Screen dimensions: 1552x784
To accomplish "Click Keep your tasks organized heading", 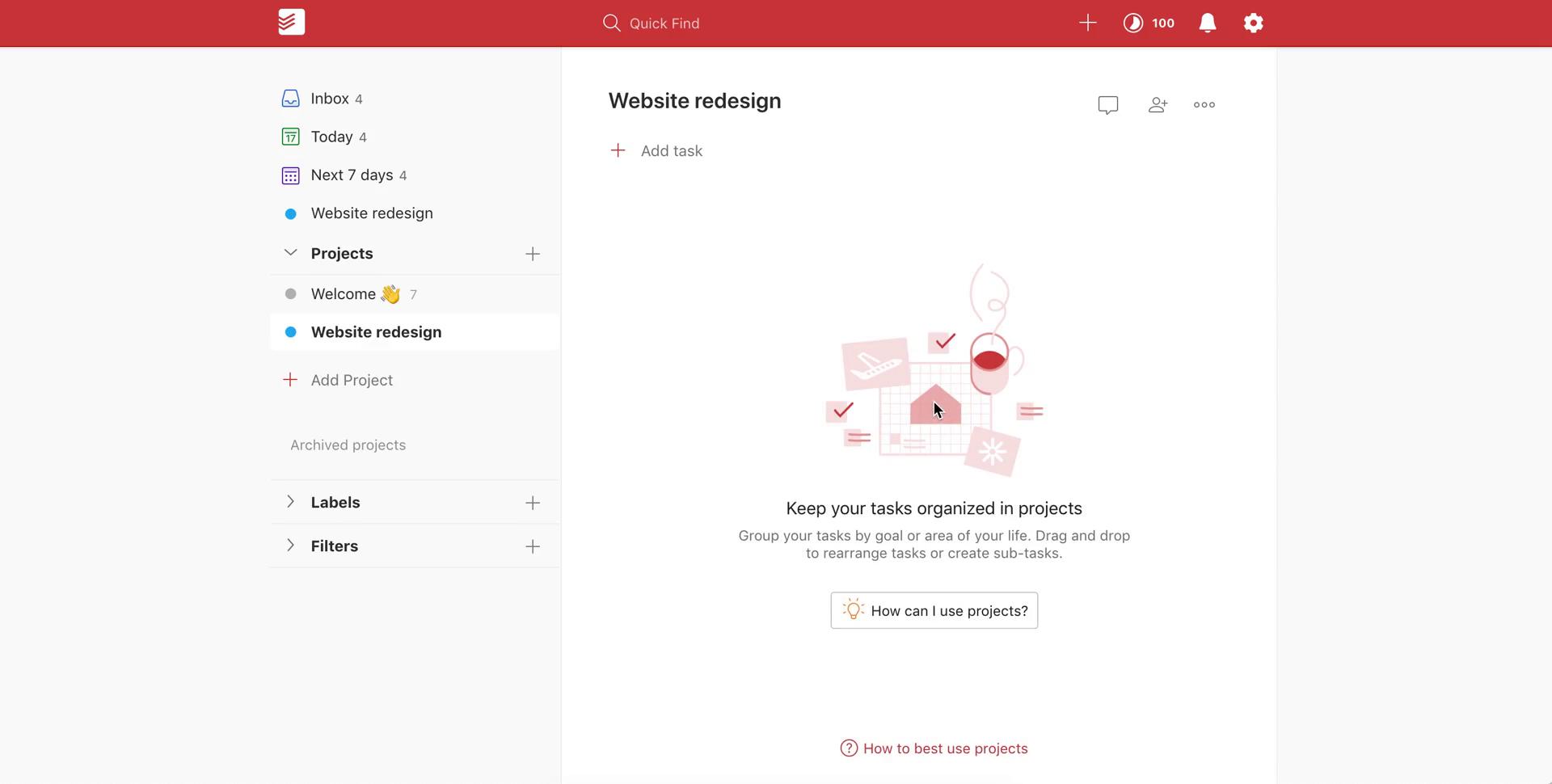I will pyautogui.click(x=934, y=508).
